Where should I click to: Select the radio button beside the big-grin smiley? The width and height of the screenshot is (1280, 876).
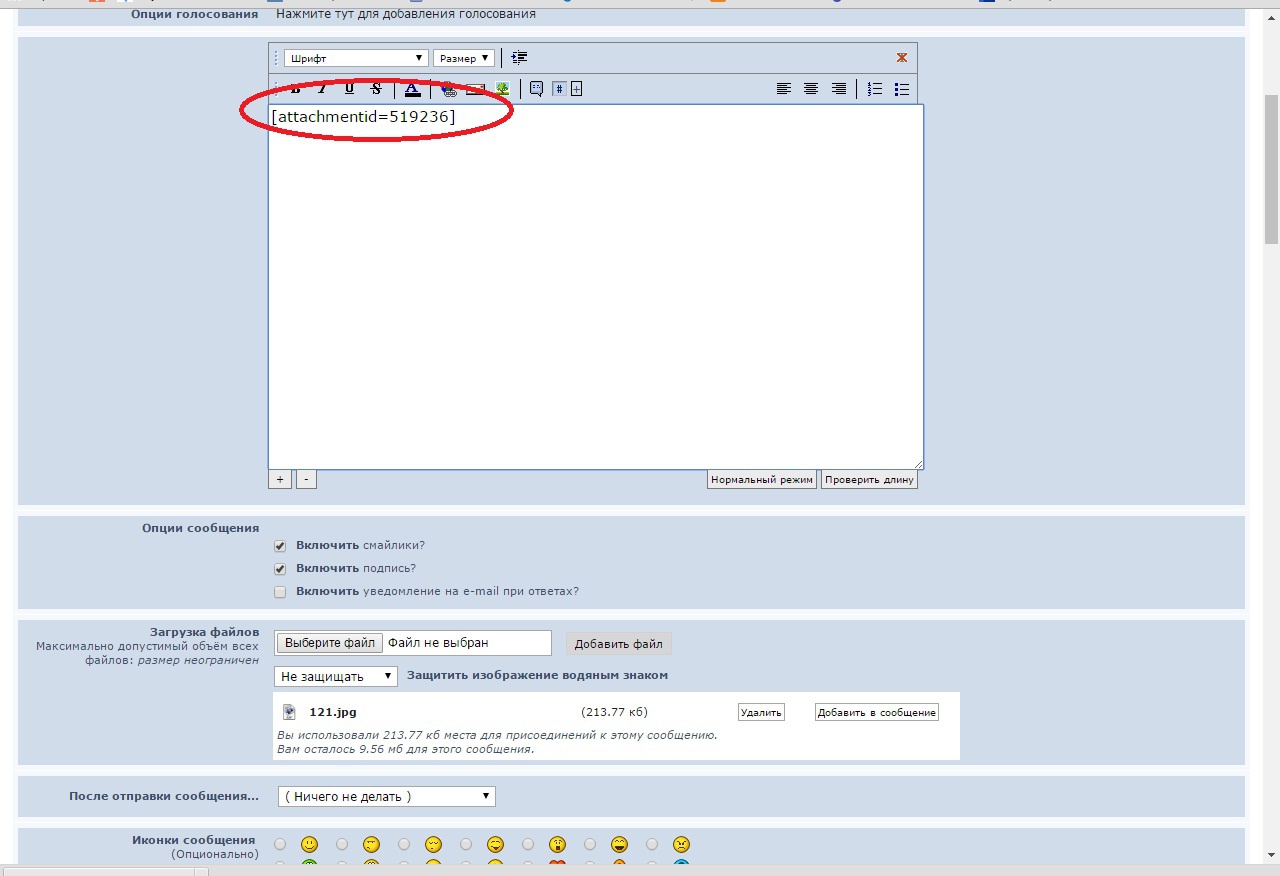[590, 845]
